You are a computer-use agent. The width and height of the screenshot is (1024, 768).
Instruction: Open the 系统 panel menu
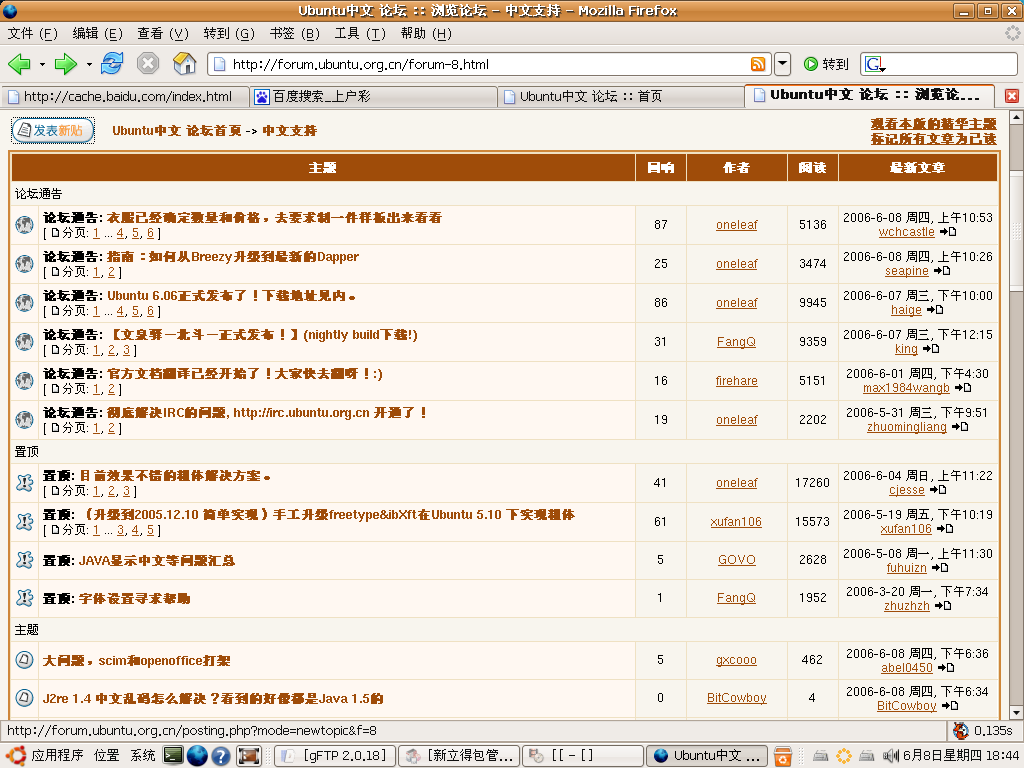click(x=142, y=756)
